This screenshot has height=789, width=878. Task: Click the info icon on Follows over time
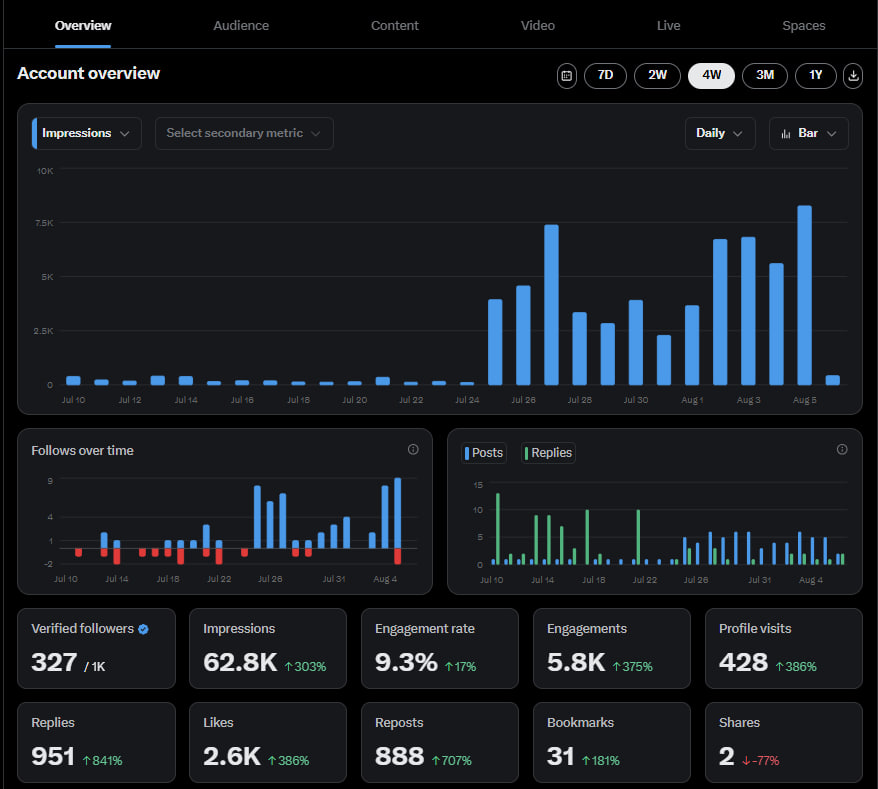413,450
